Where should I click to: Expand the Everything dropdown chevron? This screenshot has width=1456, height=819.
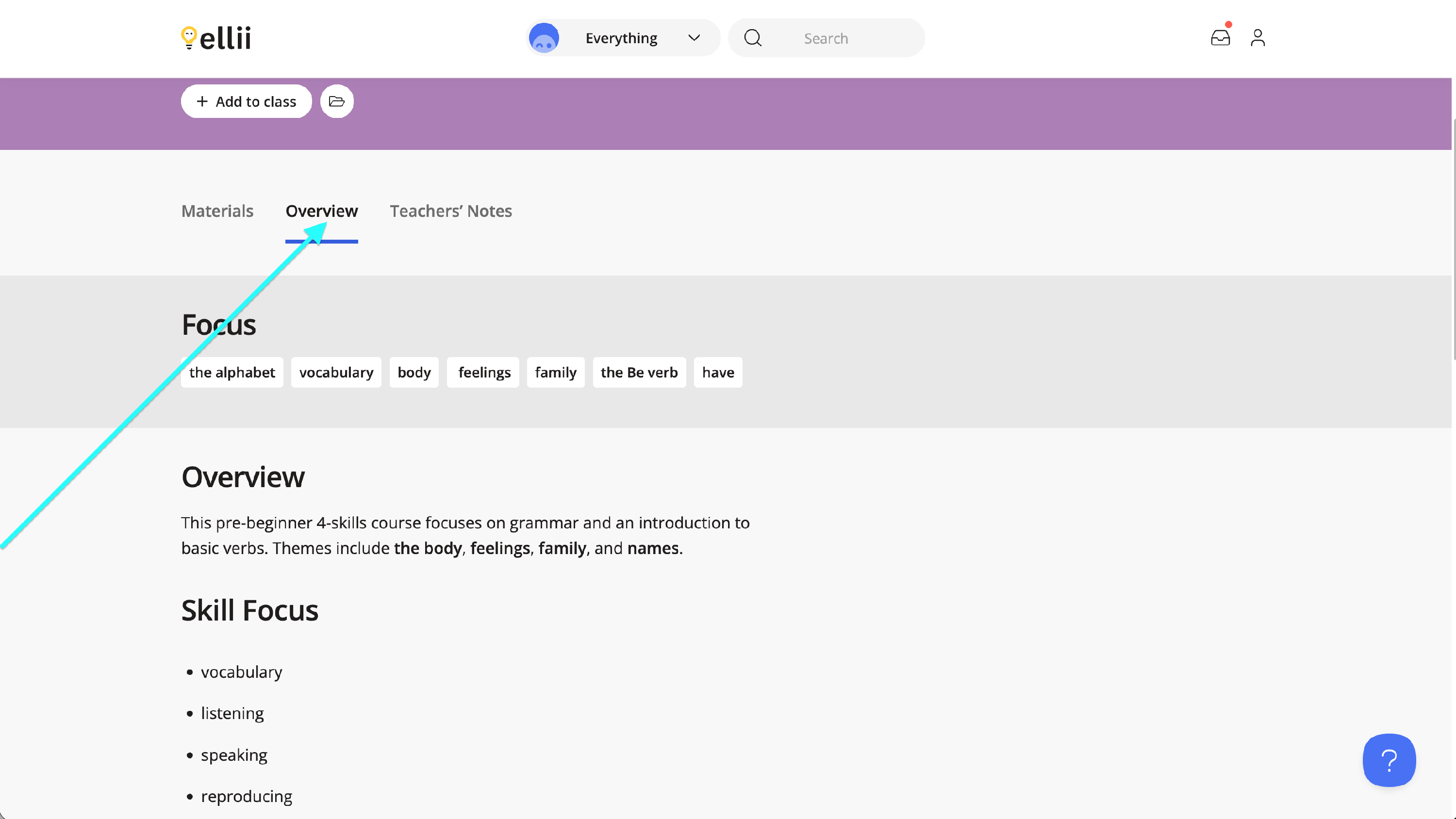[694, 38]
